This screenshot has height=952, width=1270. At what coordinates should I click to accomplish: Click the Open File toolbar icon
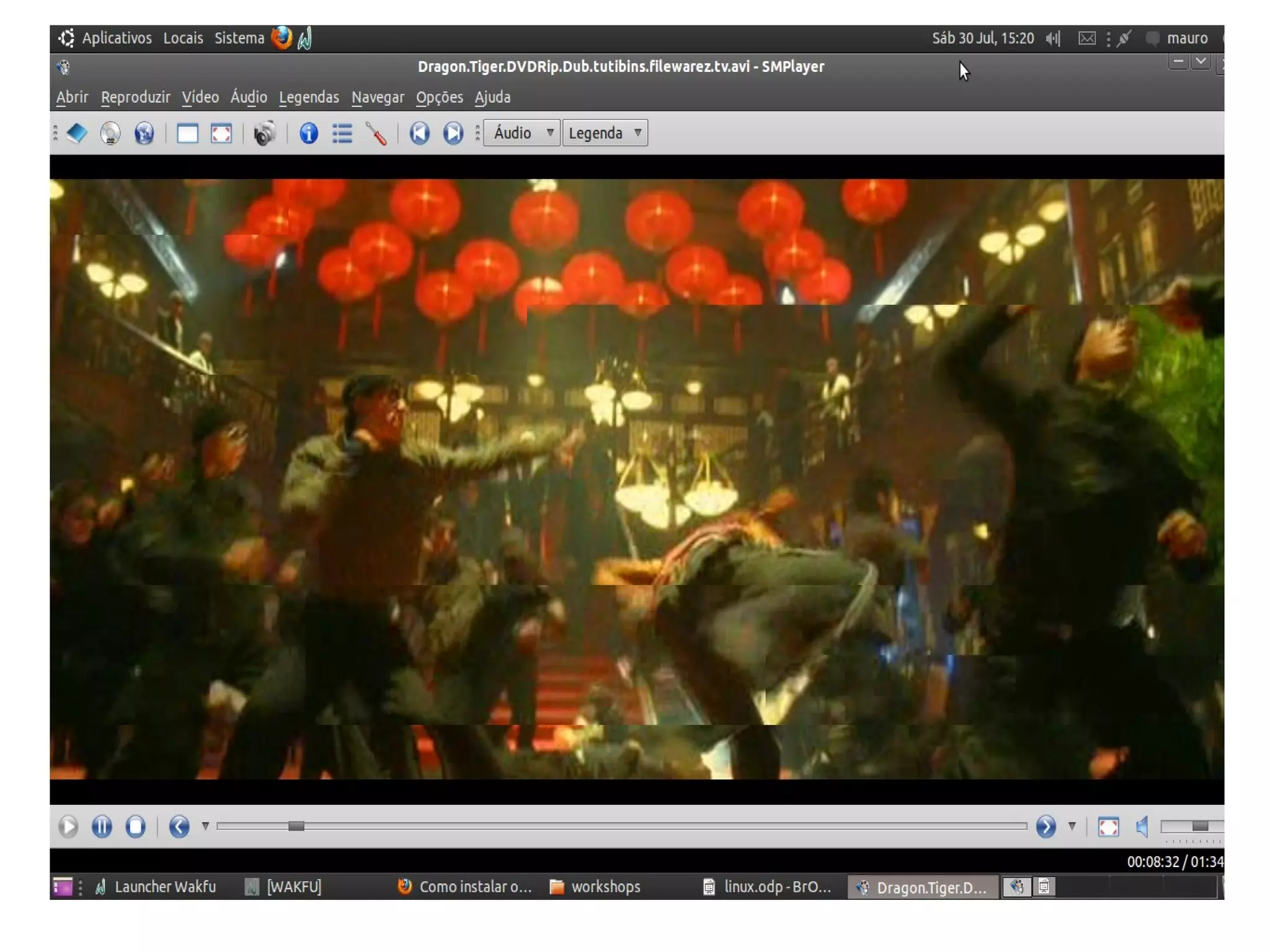pos(77,133)
